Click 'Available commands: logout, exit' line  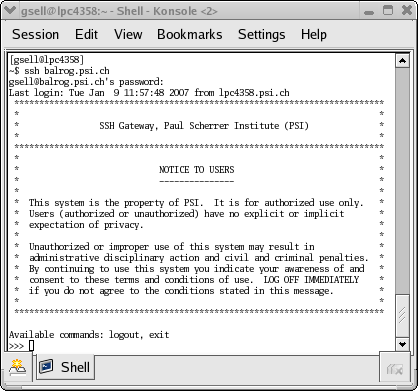pyautogui.click(x=89, y=335)
